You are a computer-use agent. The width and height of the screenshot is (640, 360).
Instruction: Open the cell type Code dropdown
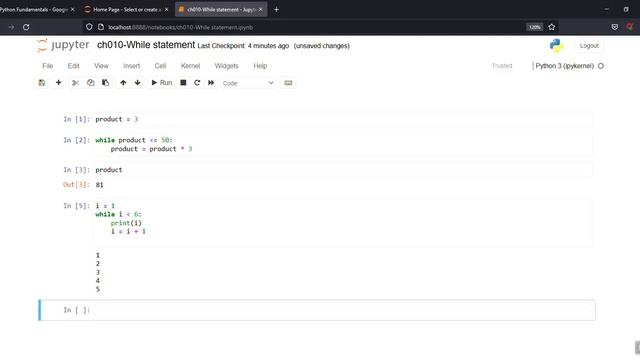248,83
